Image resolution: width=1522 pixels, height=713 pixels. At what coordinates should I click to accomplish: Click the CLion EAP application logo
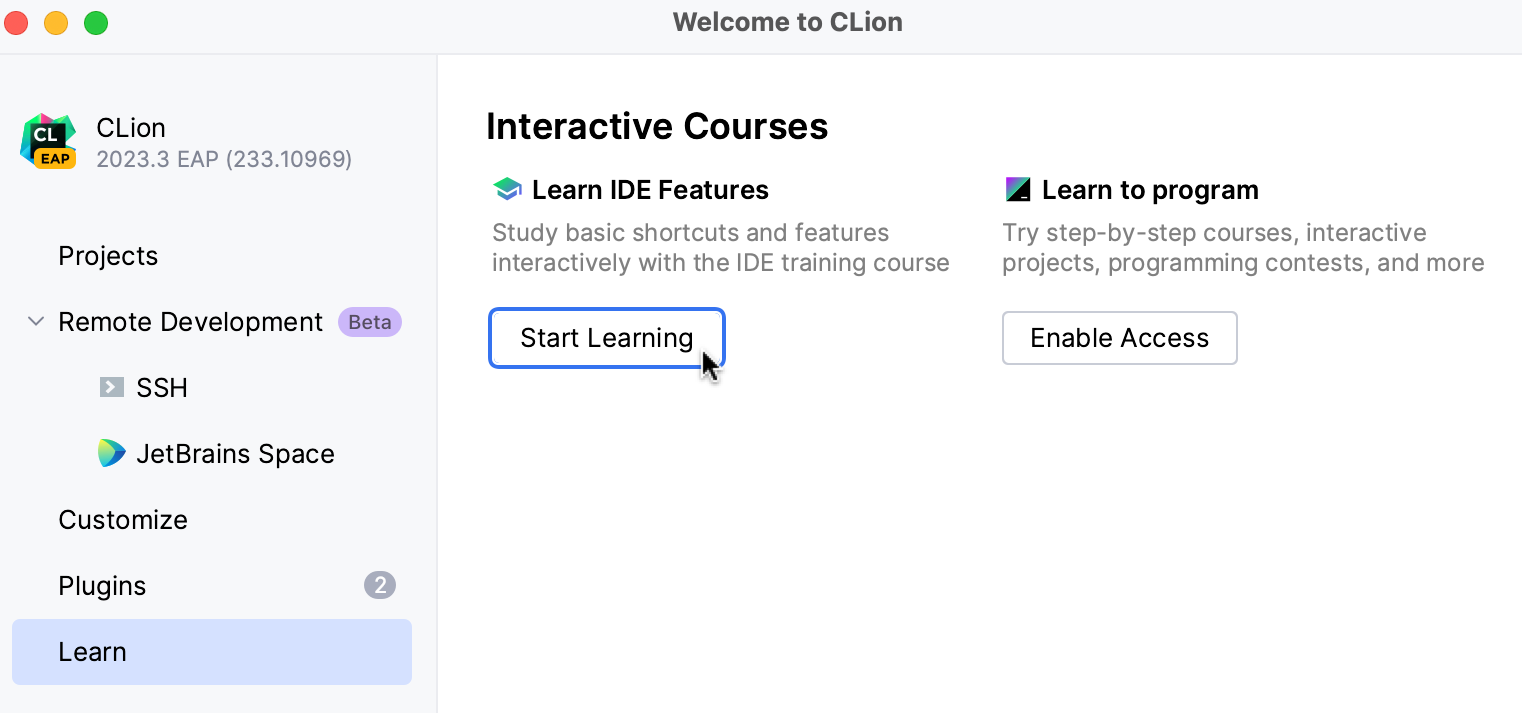click(x=47, y=140)
